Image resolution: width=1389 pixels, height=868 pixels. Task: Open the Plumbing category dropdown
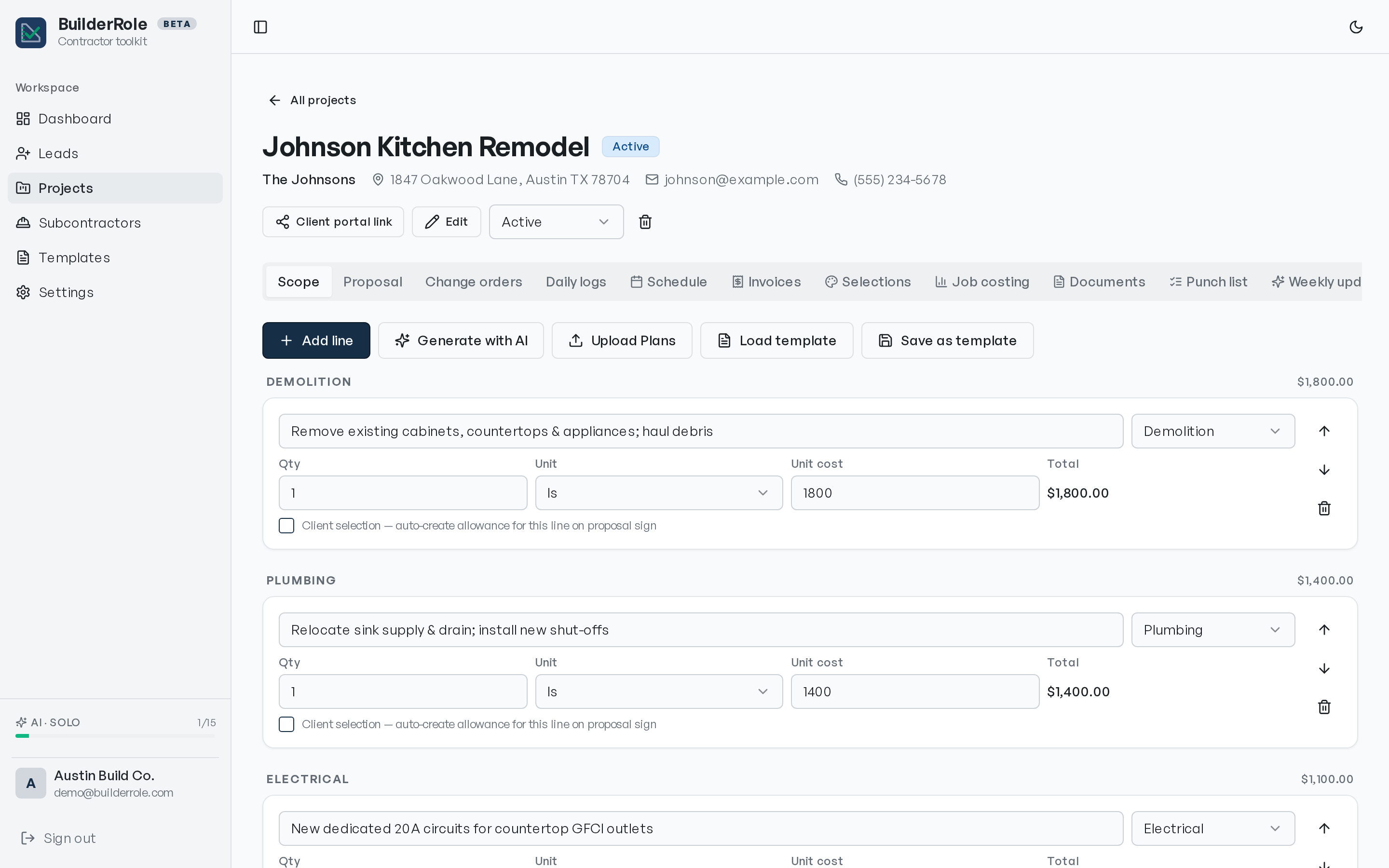[x=1213, y=630]
